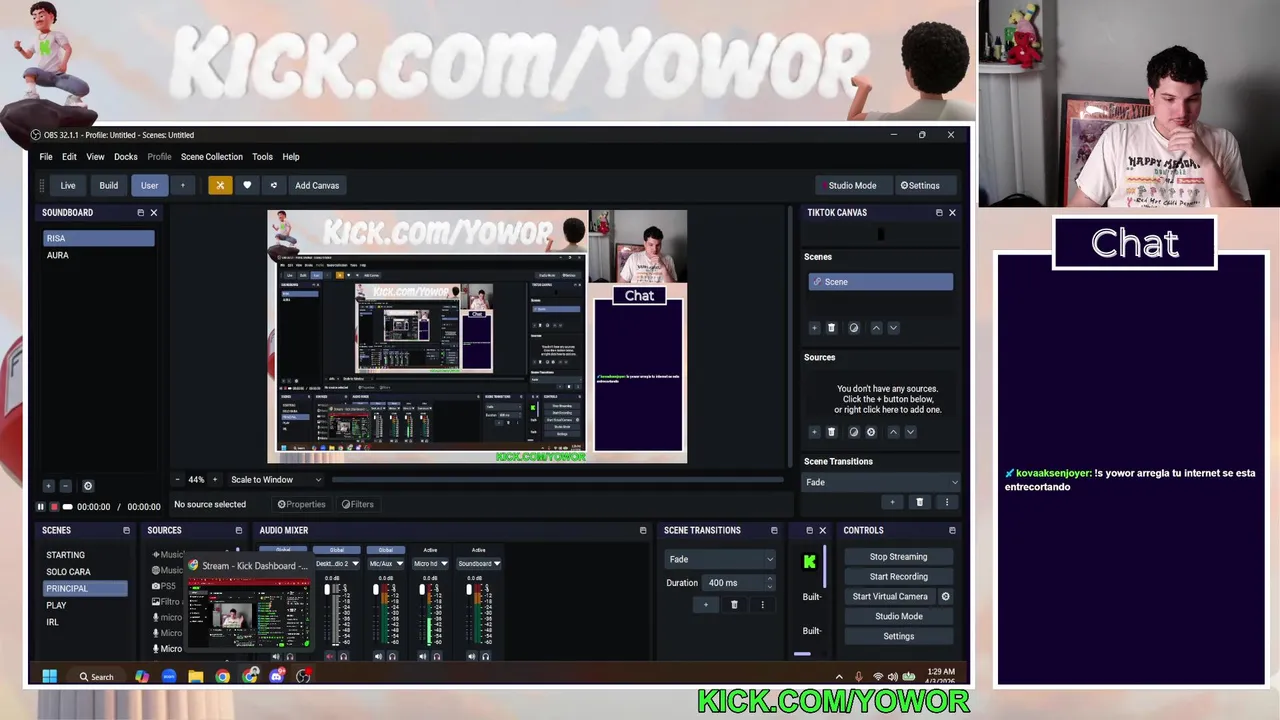Switch to the Live layout
1280x720 pixels.
click(68, 185)
